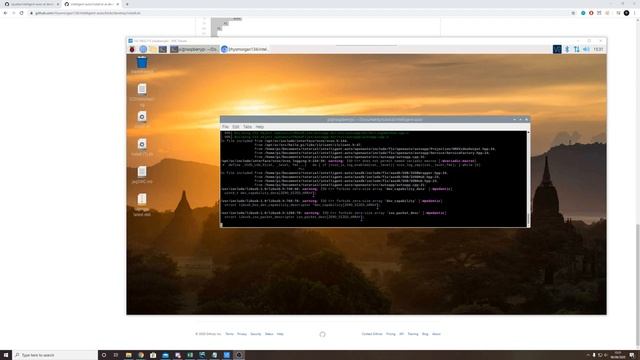Close the second browser tab
This screenshot has width=640, height=360.
click(x=118, y=4)
